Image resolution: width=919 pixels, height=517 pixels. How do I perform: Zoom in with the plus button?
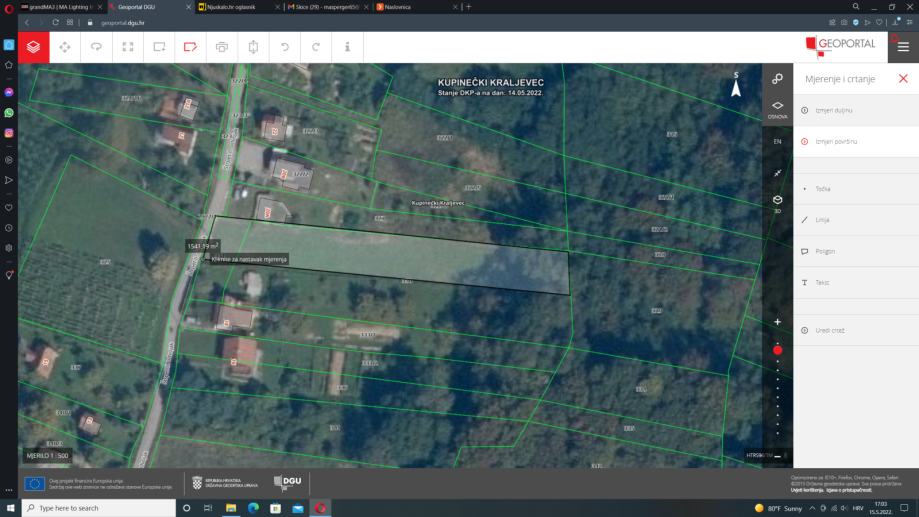(777, 322)
